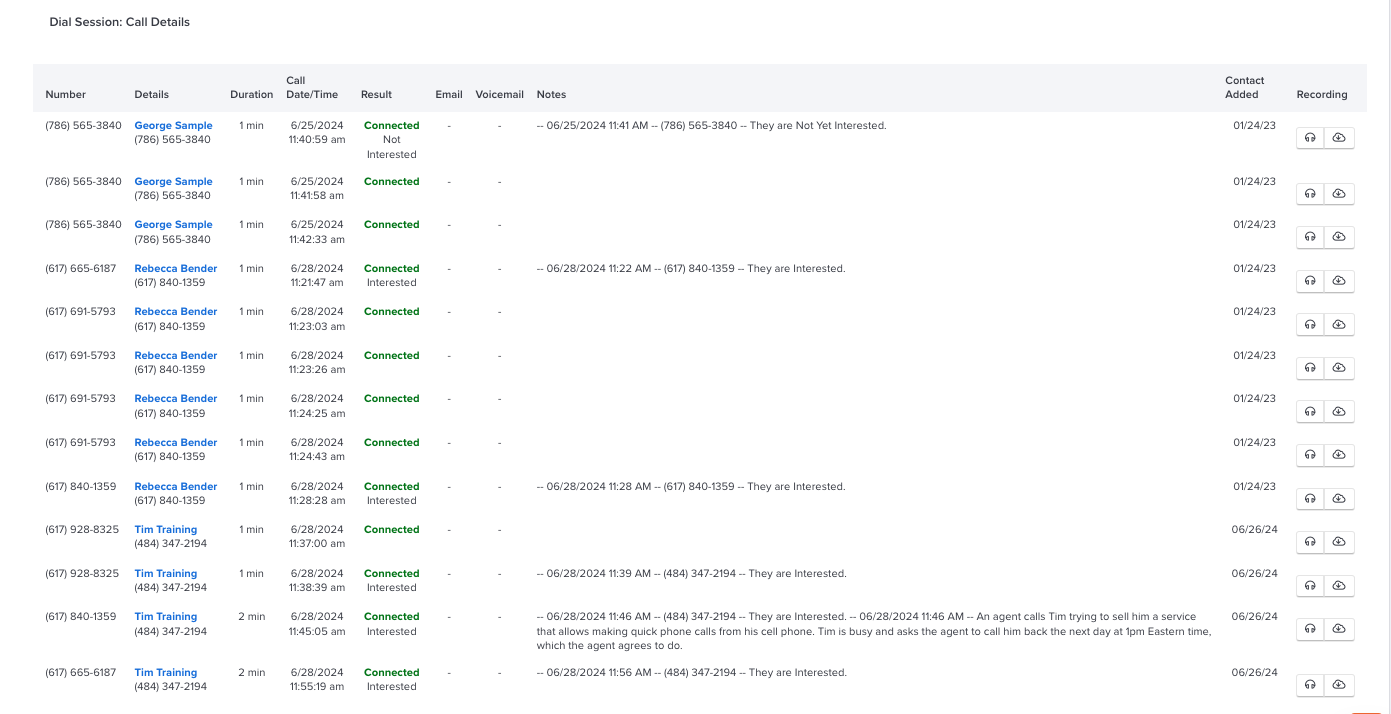Image resolution: width=1391 pixels, height=714 pixels.
Task: Download Tim Training's 11:38:39 am call recording
Action: click(x=1339, y=585)
